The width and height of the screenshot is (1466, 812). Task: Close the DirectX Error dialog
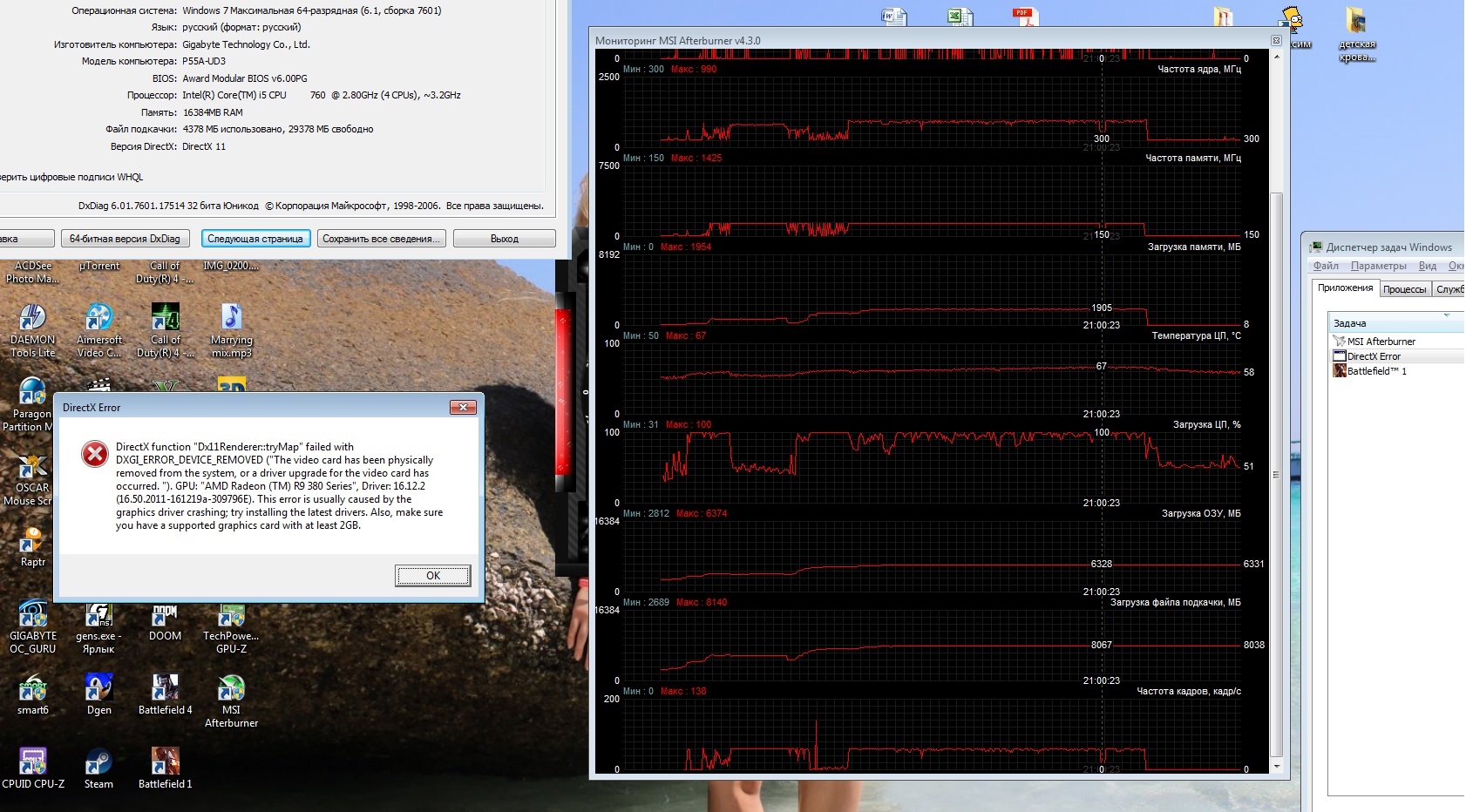click(x=463, y=407)
